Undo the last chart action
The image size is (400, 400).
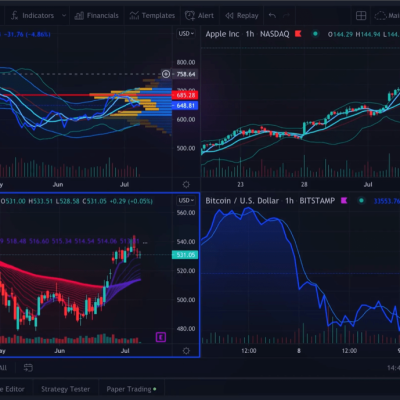click(x=272, y=15)
